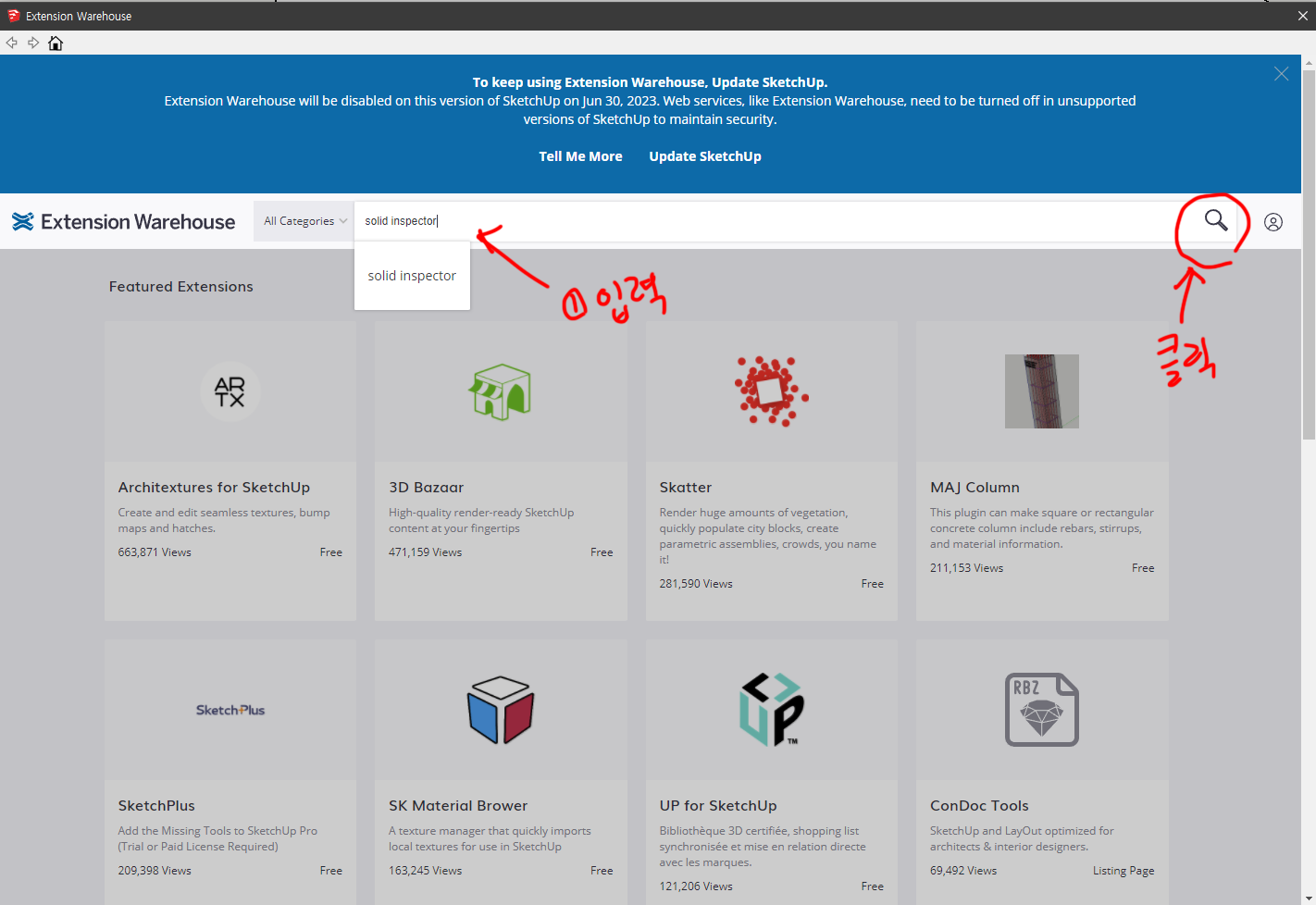1316x905 pixels.
Task: Click Free label on Skatter card
Action: pos(872,584)
